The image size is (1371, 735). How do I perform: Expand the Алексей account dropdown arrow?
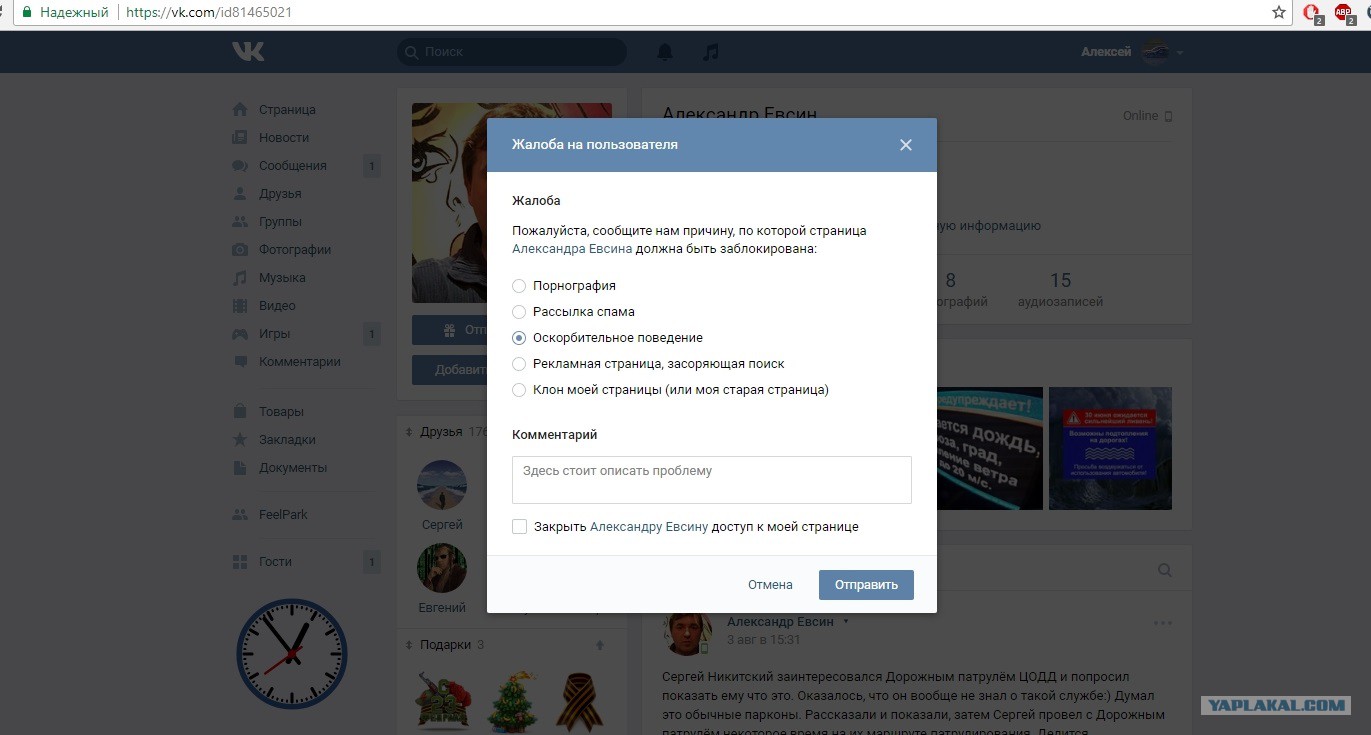[1180, 52]
